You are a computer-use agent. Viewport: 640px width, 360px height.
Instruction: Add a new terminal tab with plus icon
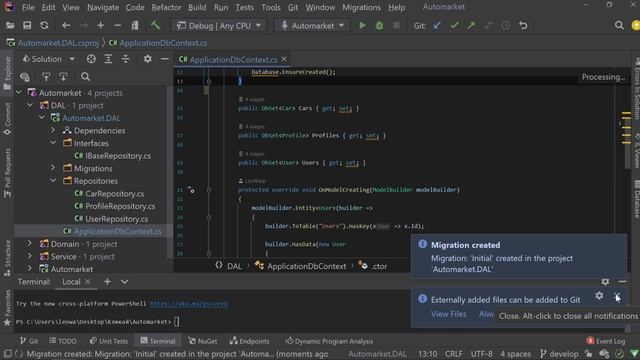tap(107, 282)
